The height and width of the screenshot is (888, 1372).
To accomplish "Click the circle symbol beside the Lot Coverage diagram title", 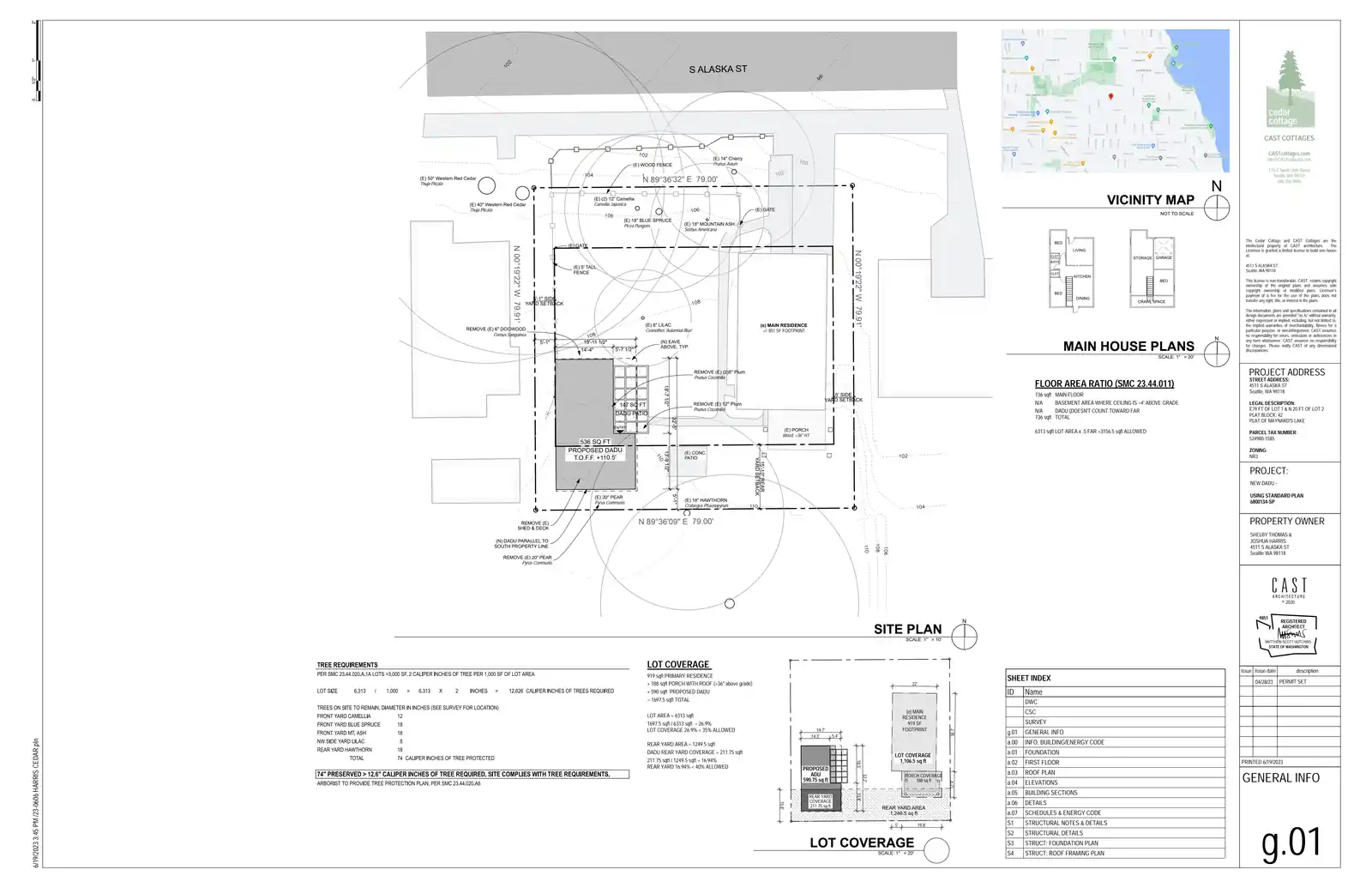I will pyautogui.click(x=936, y=850).
